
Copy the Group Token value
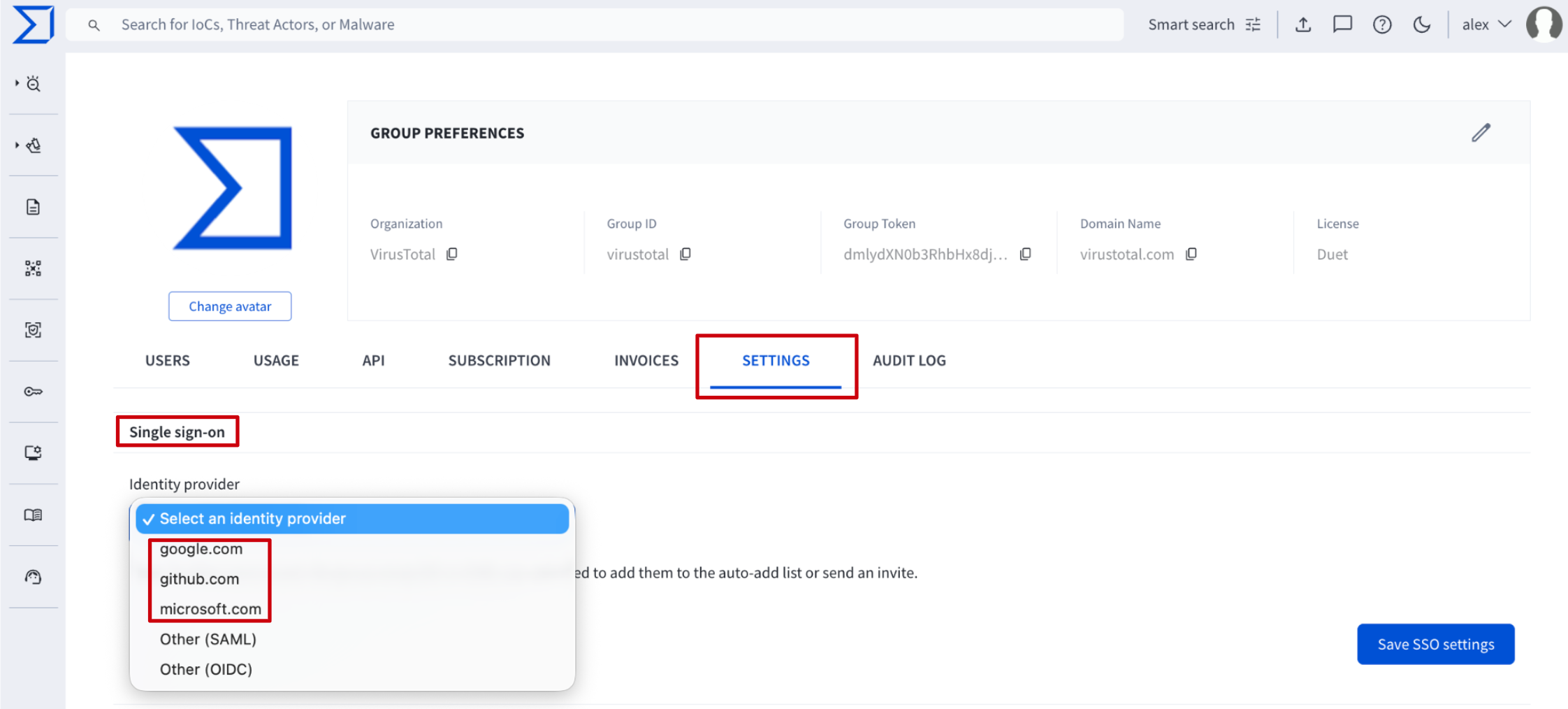1026,254
